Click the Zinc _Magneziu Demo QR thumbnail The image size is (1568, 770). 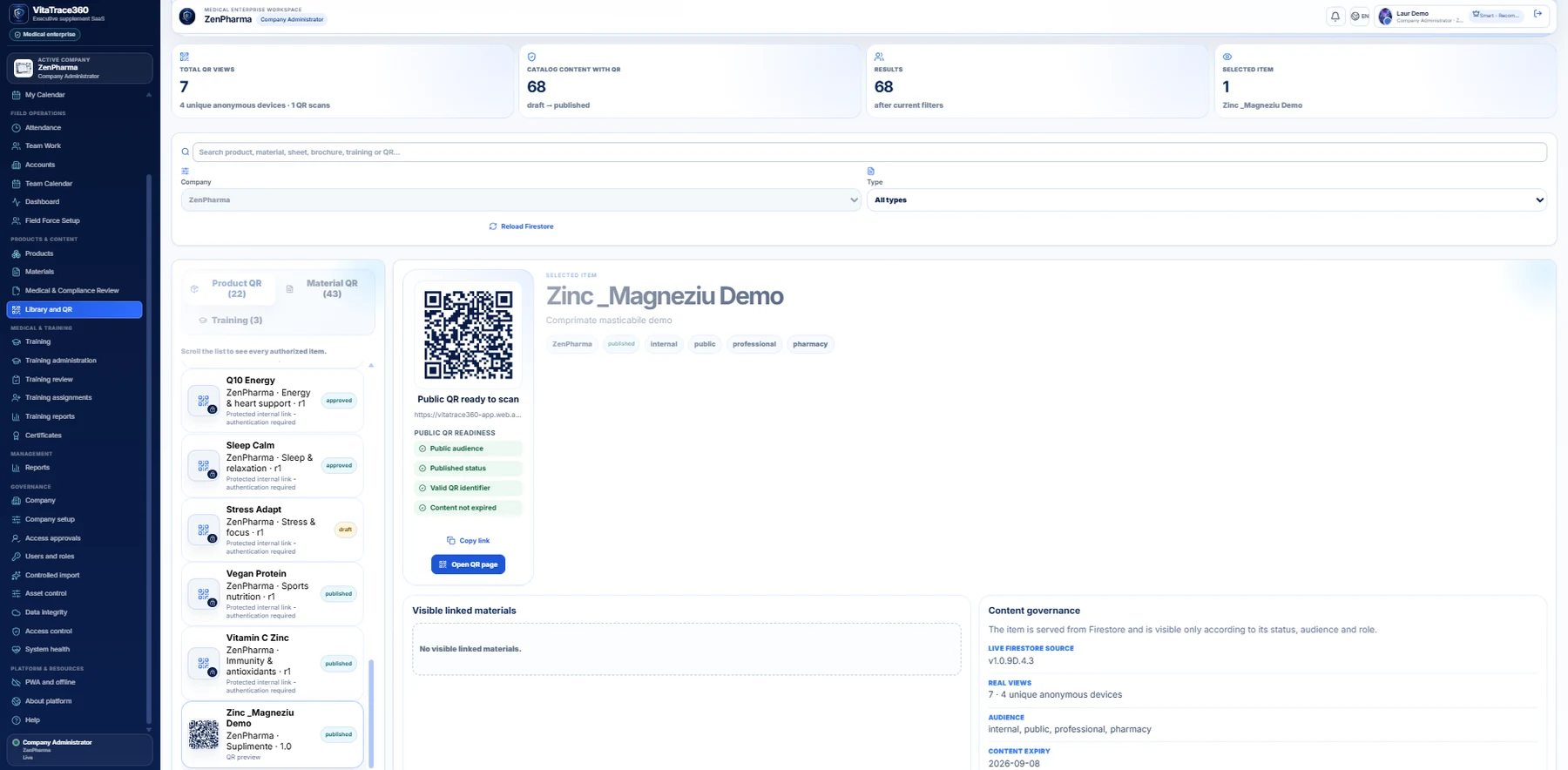coord(204,734)
